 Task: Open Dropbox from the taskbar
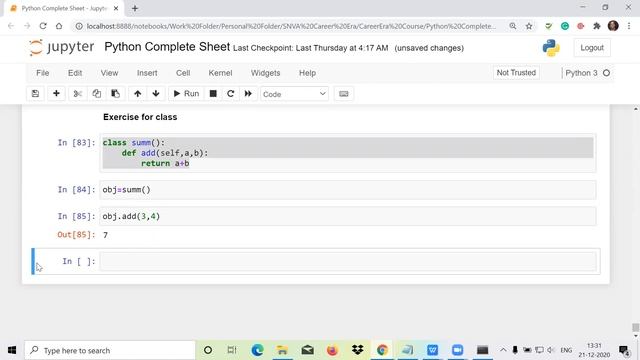pyautogui.click(x=358, y=350)
